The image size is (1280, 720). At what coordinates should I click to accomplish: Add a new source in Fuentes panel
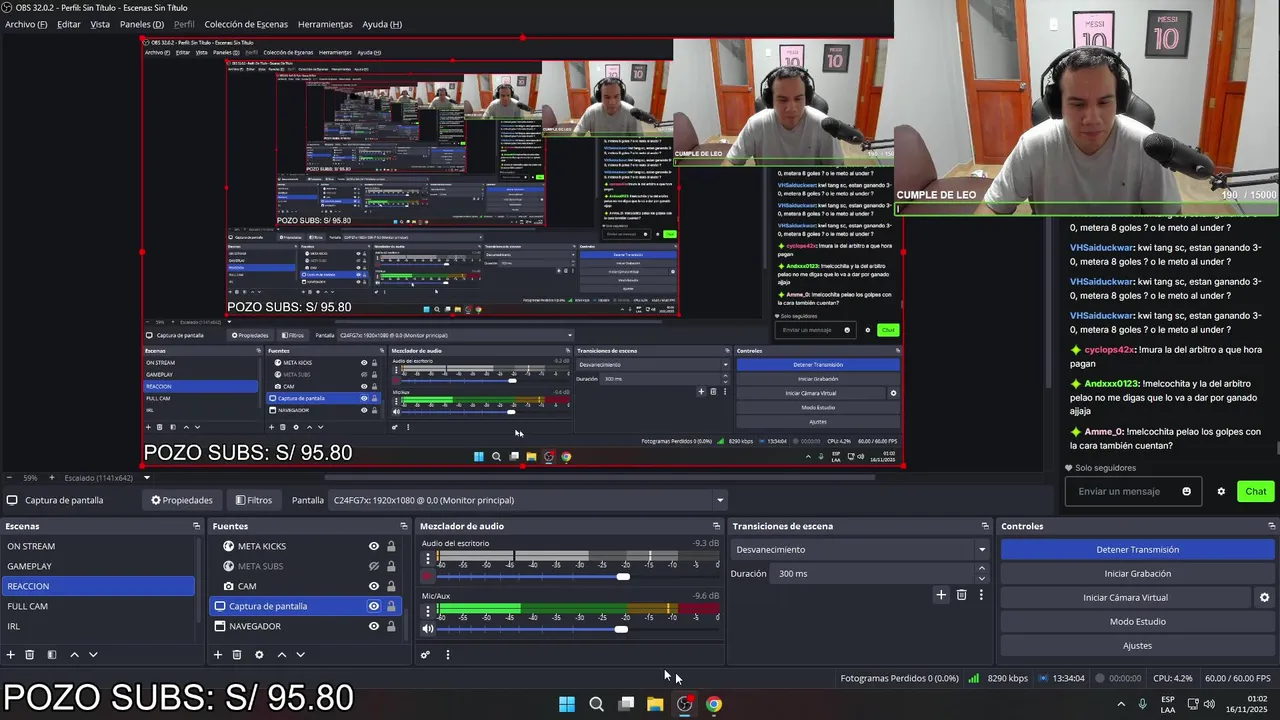(x=218, y=655)
